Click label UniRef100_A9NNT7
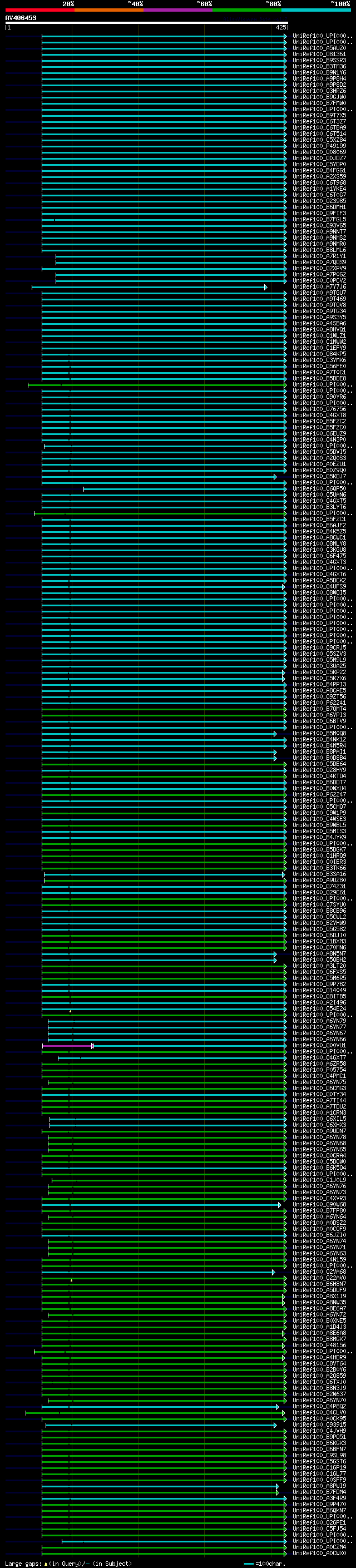356x1568 pixels. pyautogui.click(x=319, y=231)
